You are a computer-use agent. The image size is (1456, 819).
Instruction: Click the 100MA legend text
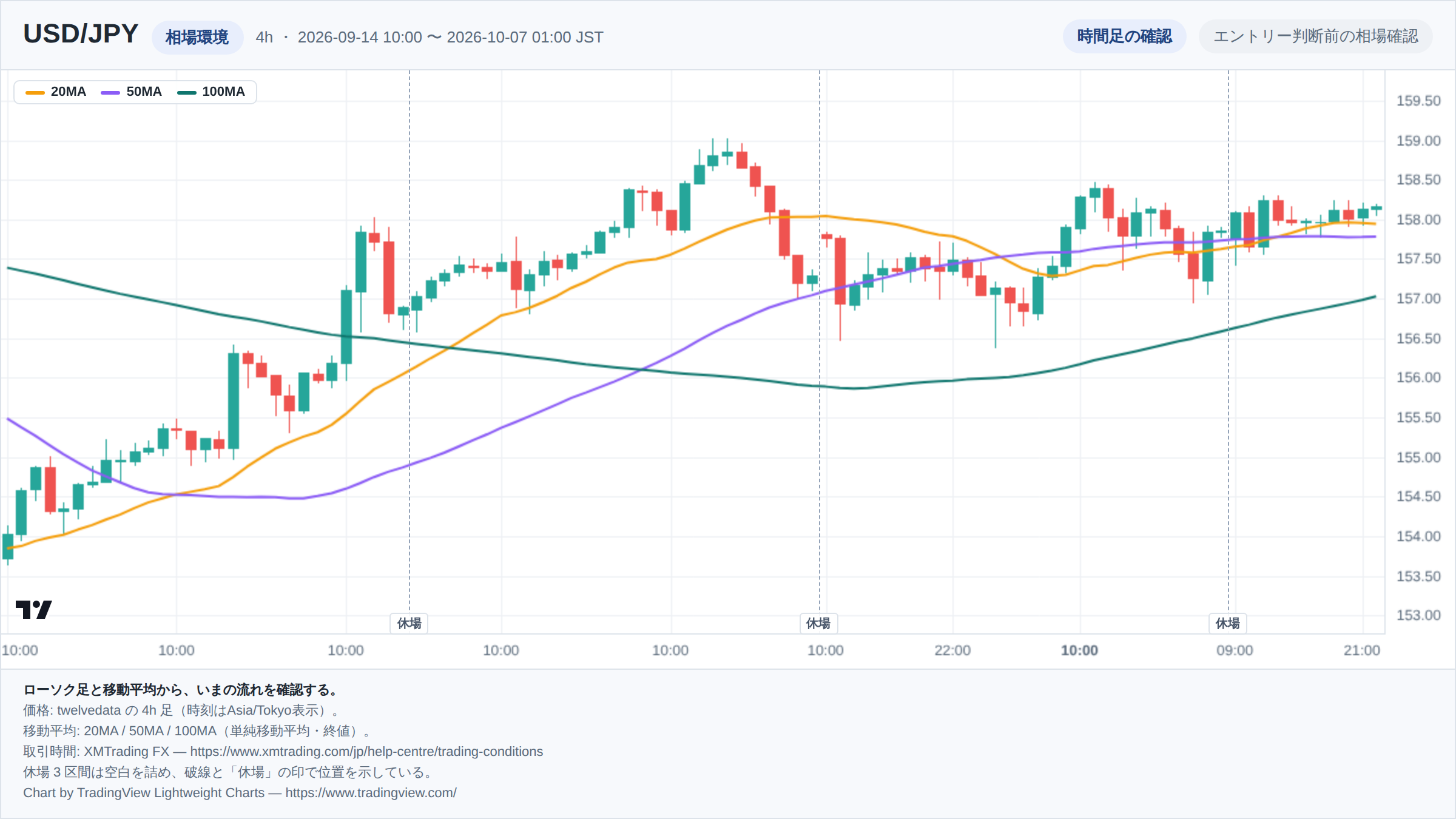pyautogui.click(x=224, y=92)
